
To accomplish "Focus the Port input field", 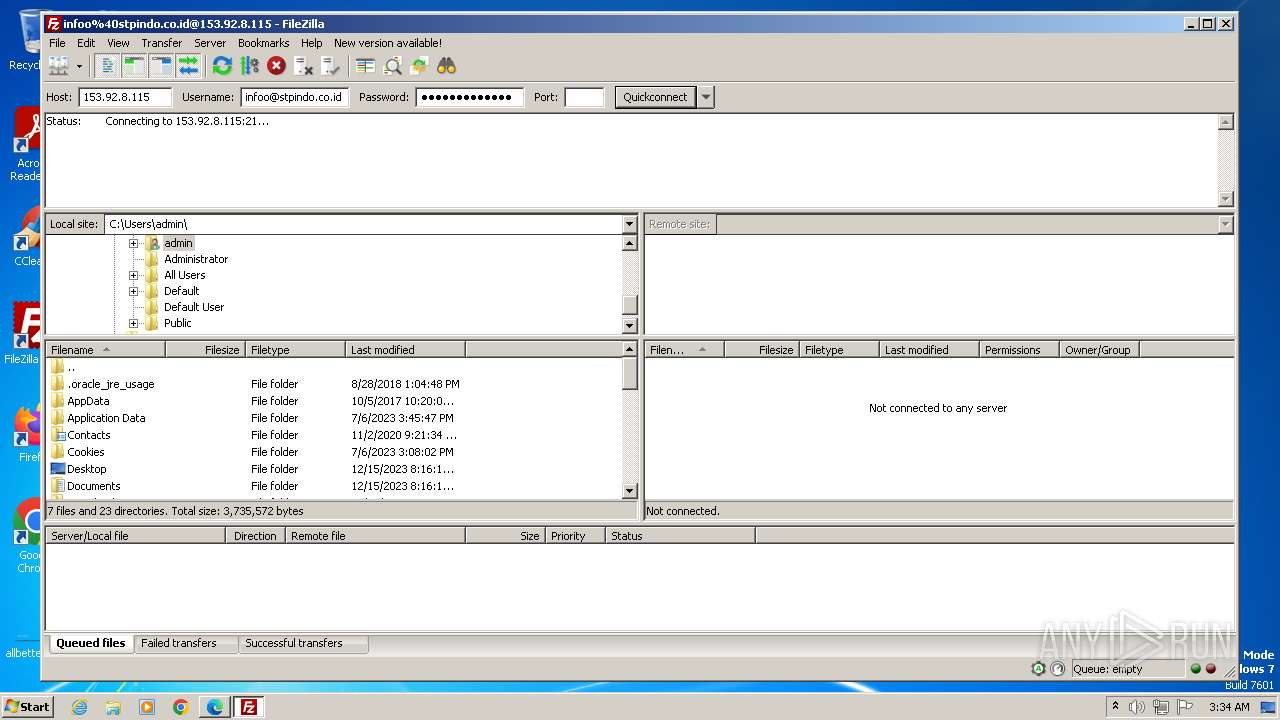I will tap(584, 97).
